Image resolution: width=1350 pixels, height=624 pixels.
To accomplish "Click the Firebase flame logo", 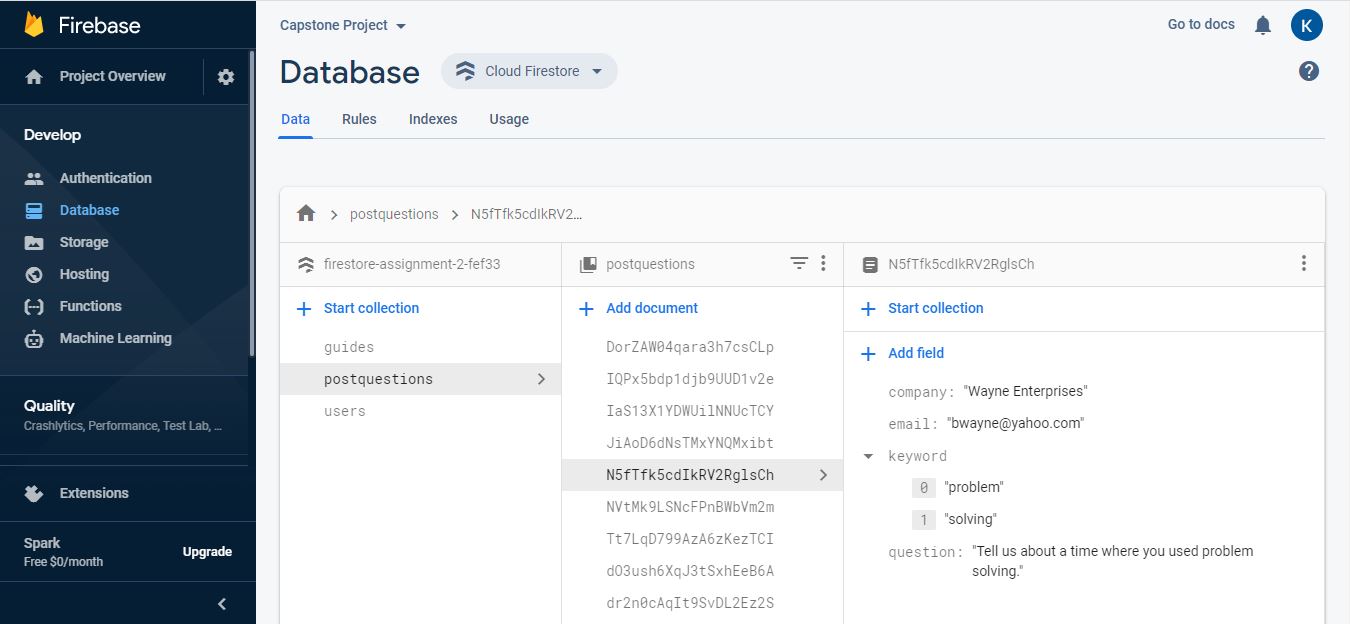I will [34, 25].
